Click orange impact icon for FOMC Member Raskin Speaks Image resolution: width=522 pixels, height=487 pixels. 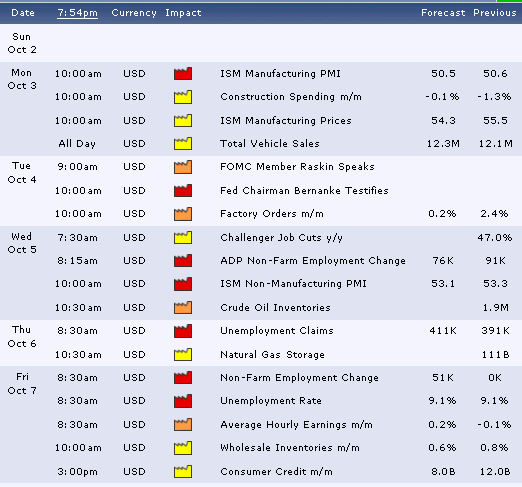[183, 167]
